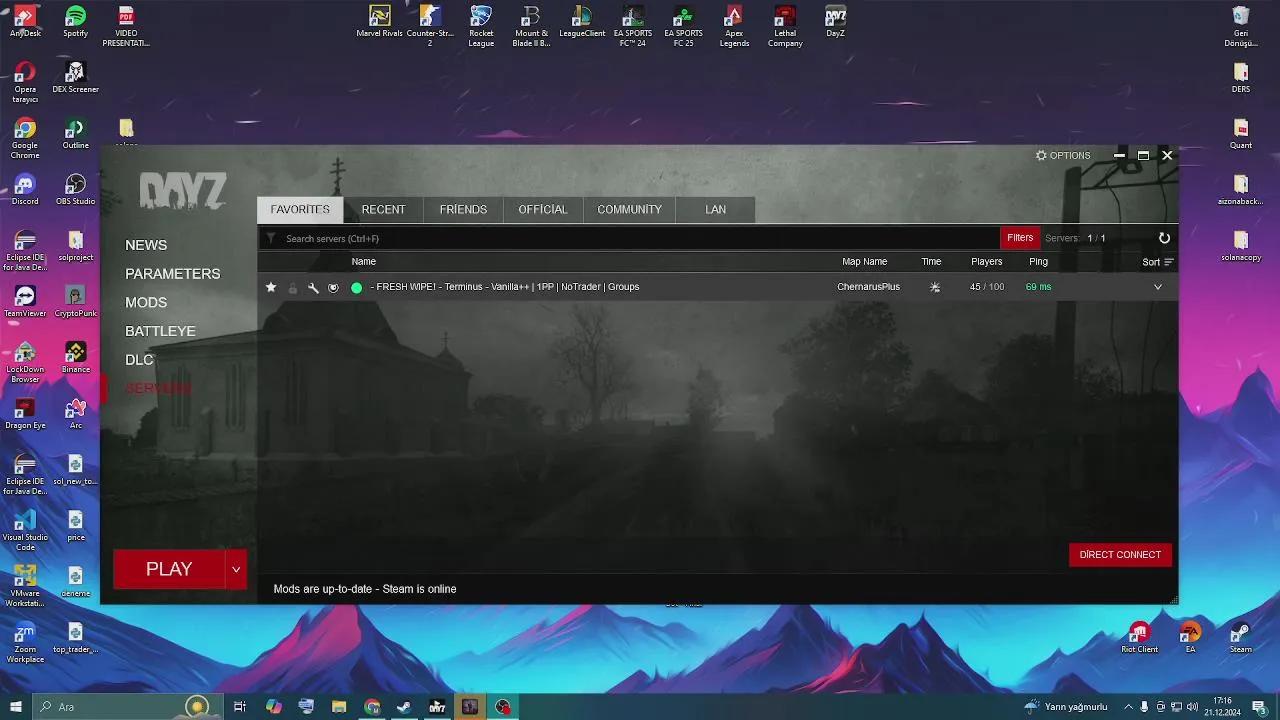The width and height of the screenshot is (1280, 720).
Task: Switch to the OFFICIAL tab
Action: (x=542, y=210)
